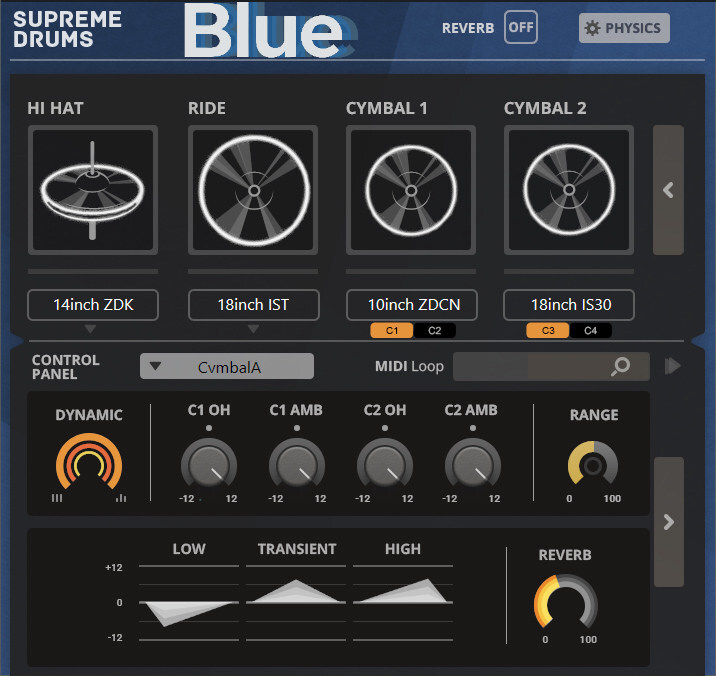716x676 pixels.
Task: Click the 10inch ZDCN cymbal name
Action: click(411, 305)
